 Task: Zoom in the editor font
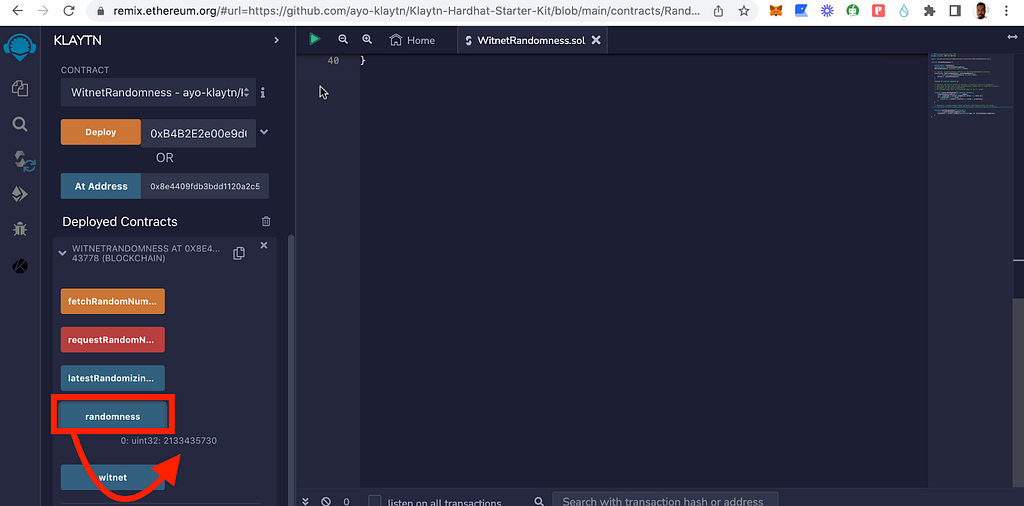pyautogui.click(x=367, y=40)
